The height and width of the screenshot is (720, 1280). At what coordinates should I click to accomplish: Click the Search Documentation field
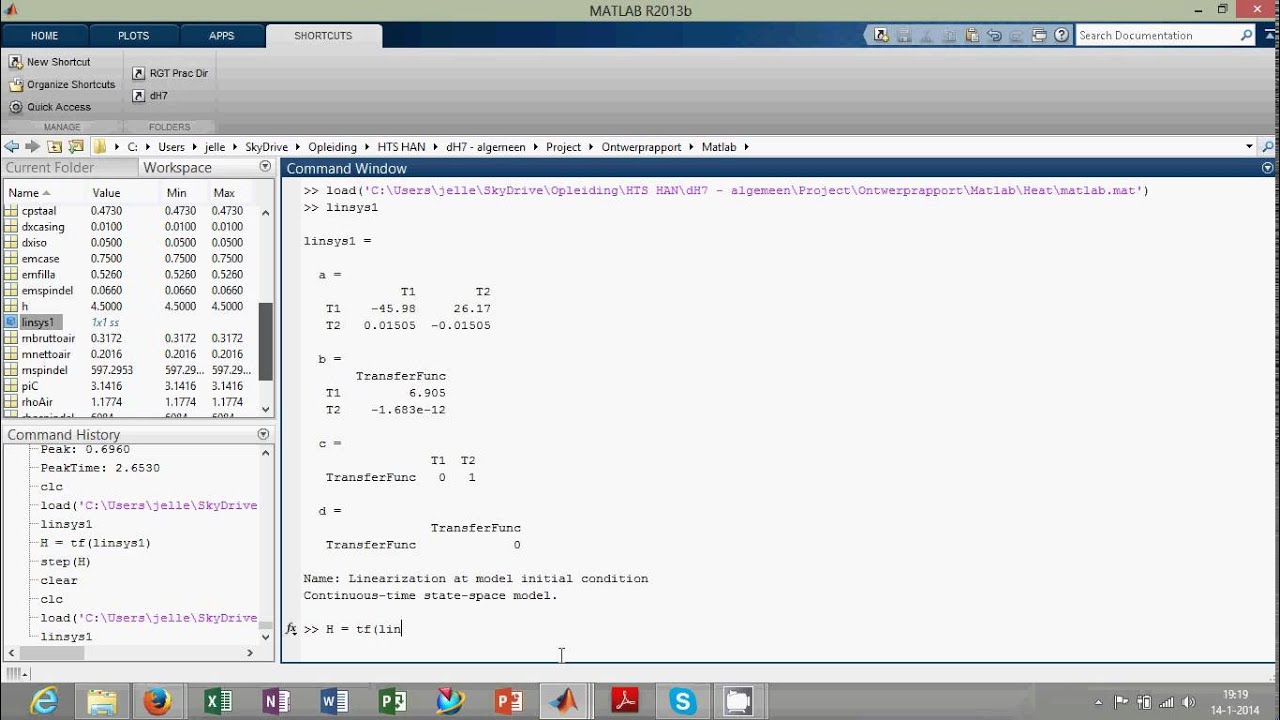[1156, 35]
